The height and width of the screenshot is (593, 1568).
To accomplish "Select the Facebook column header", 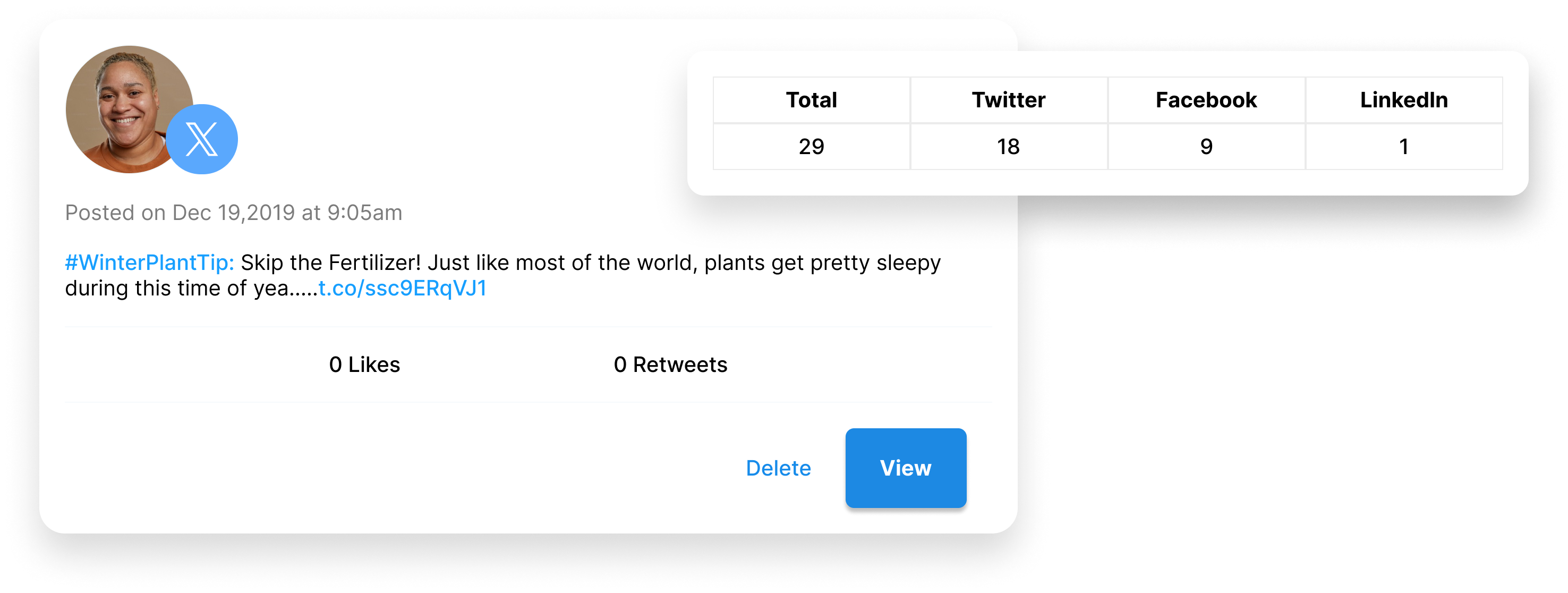I will coord(1206,100).
